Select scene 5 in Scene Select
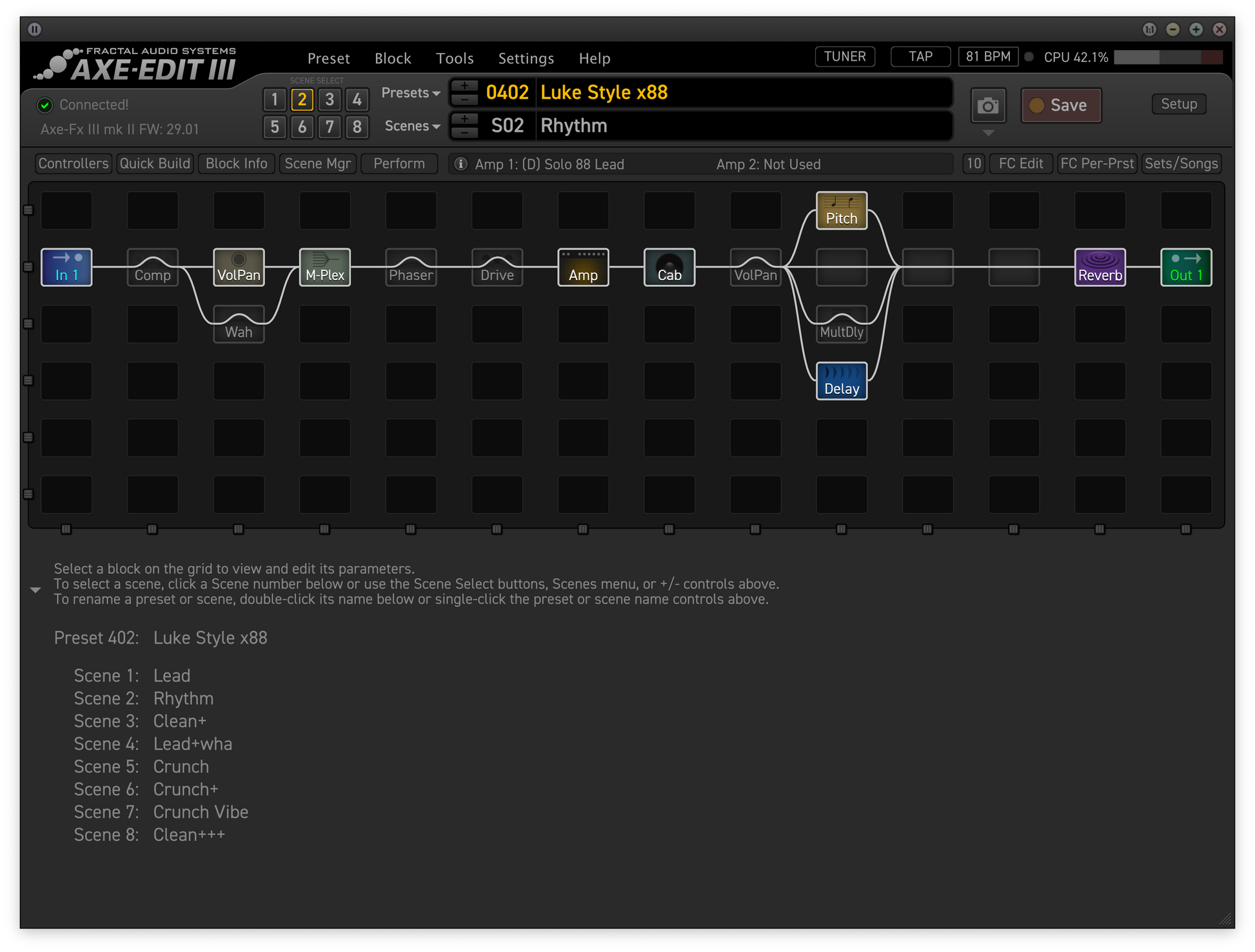Viewport: 1255px width, 952px height. coord(275,126)
